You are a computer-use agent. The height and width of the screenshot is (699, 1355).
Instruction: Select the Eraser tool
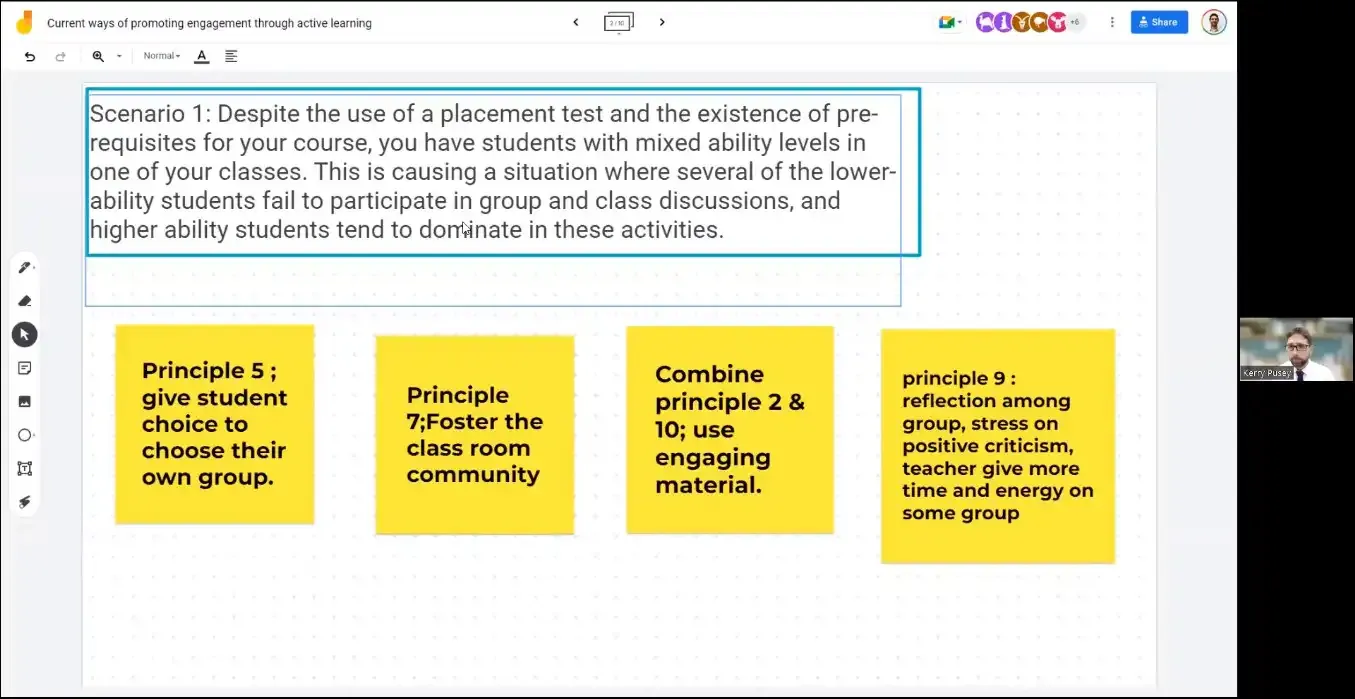25,301
